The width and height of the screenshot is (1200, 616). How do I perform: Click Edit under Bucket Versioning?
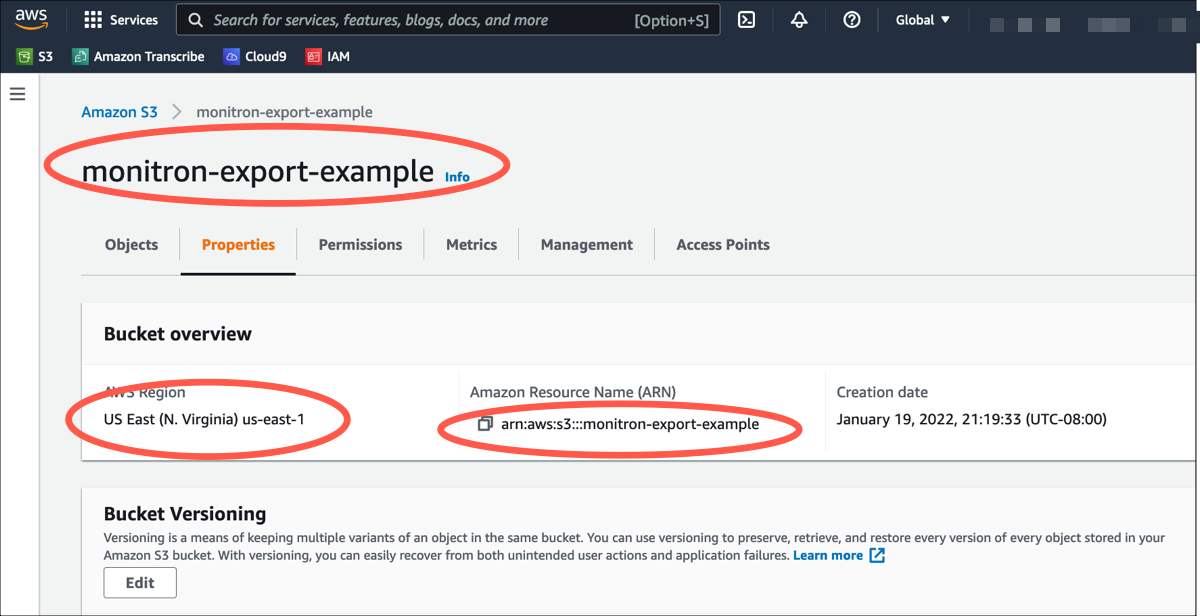pos(140,582)
